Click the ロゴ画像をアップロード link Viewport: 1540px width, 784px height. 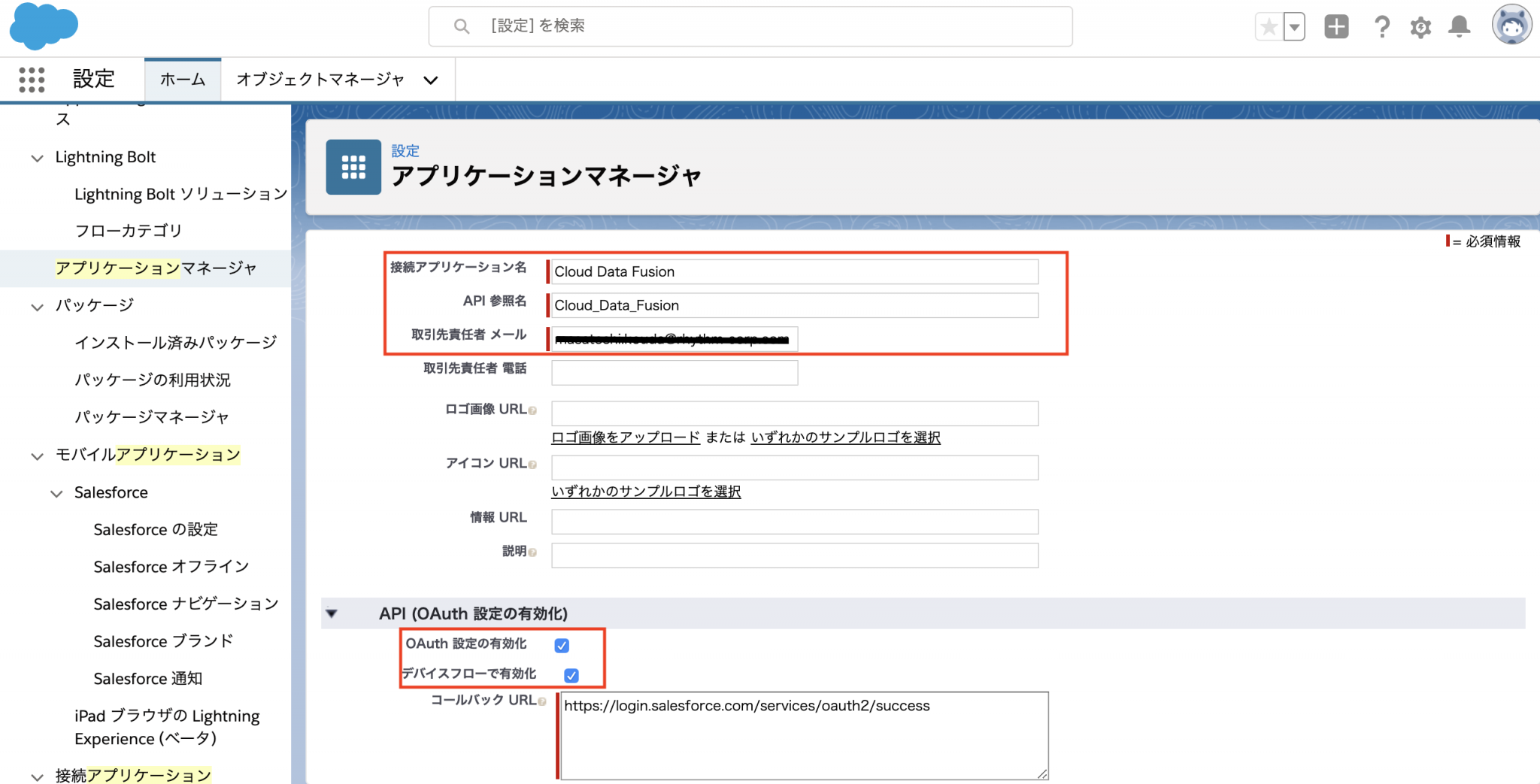click(x=626, y=437)
